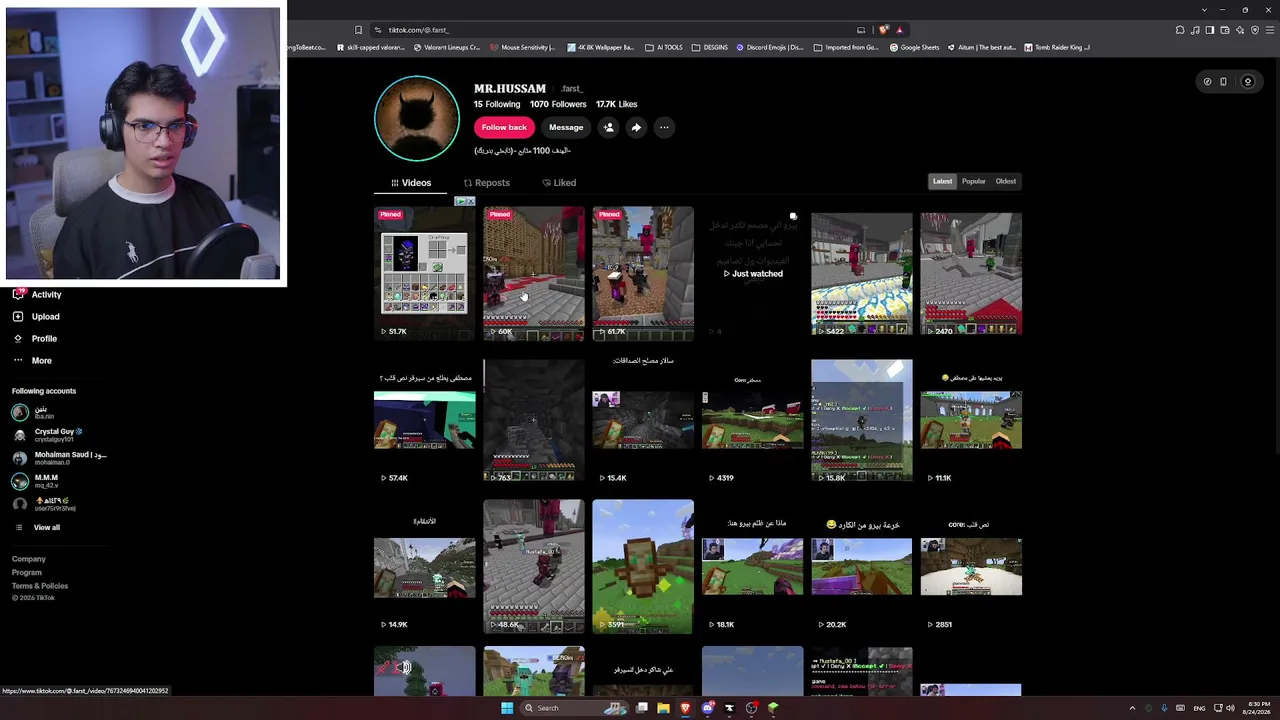Screen dimensions: 1280x720
Task: Open File Explorer from taskbar
Action: pyautogui.click(x=663, y=708)
